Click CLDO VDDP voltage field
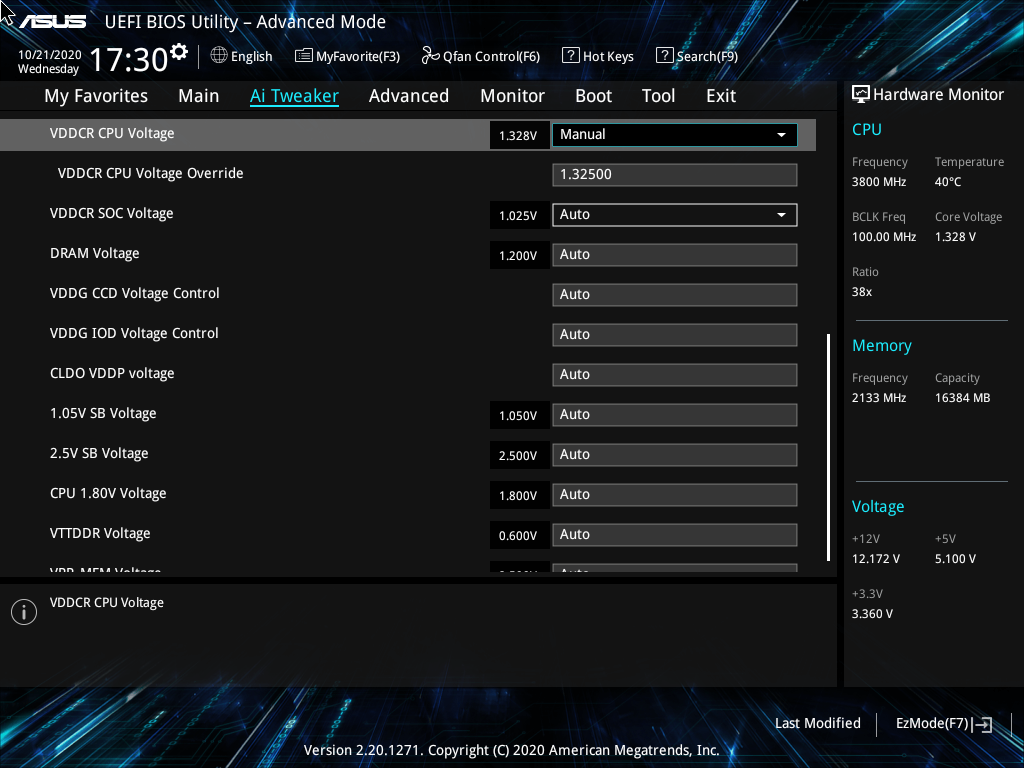This screenshot has height=768, width=1024. [x=674, y=375]
